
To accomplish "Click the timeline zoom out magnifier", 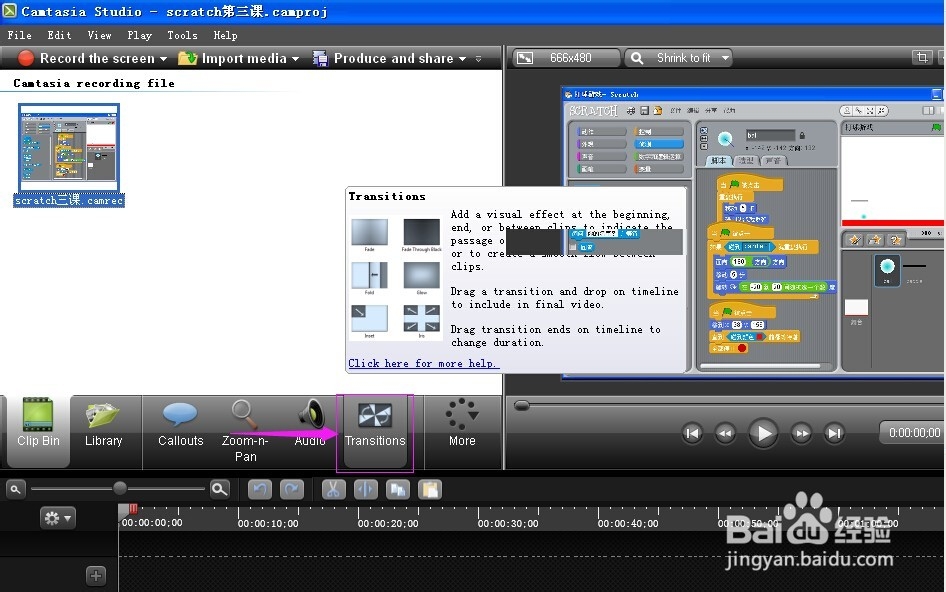I will (15, 489).
